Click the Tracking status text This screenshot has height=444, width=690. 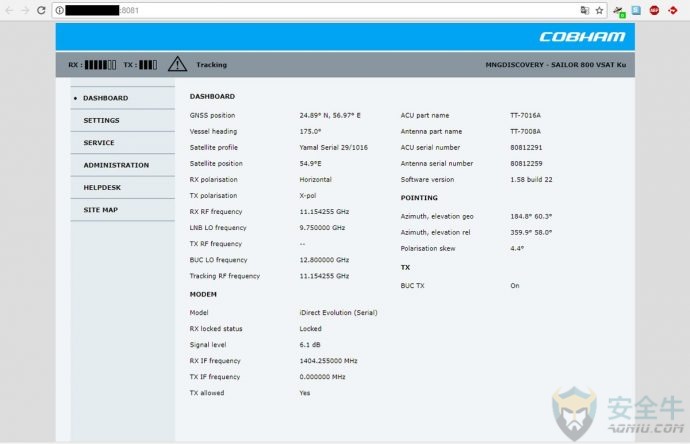[x=212, y=65]
